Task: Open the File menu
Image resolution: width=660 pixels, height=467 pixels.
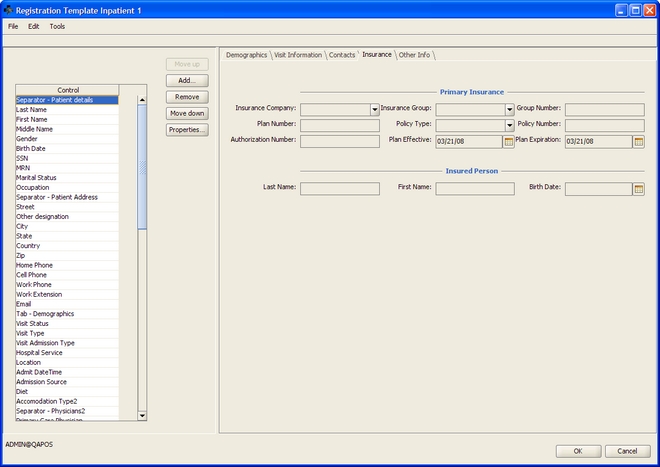Action: point(13,26)
